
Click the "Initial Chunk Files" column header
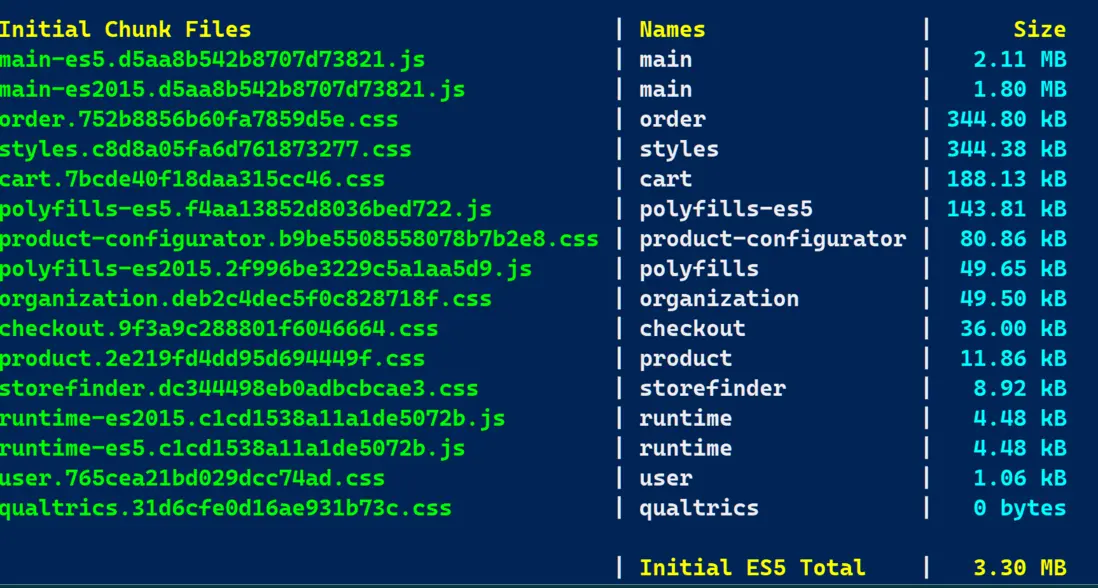point(126,30)
